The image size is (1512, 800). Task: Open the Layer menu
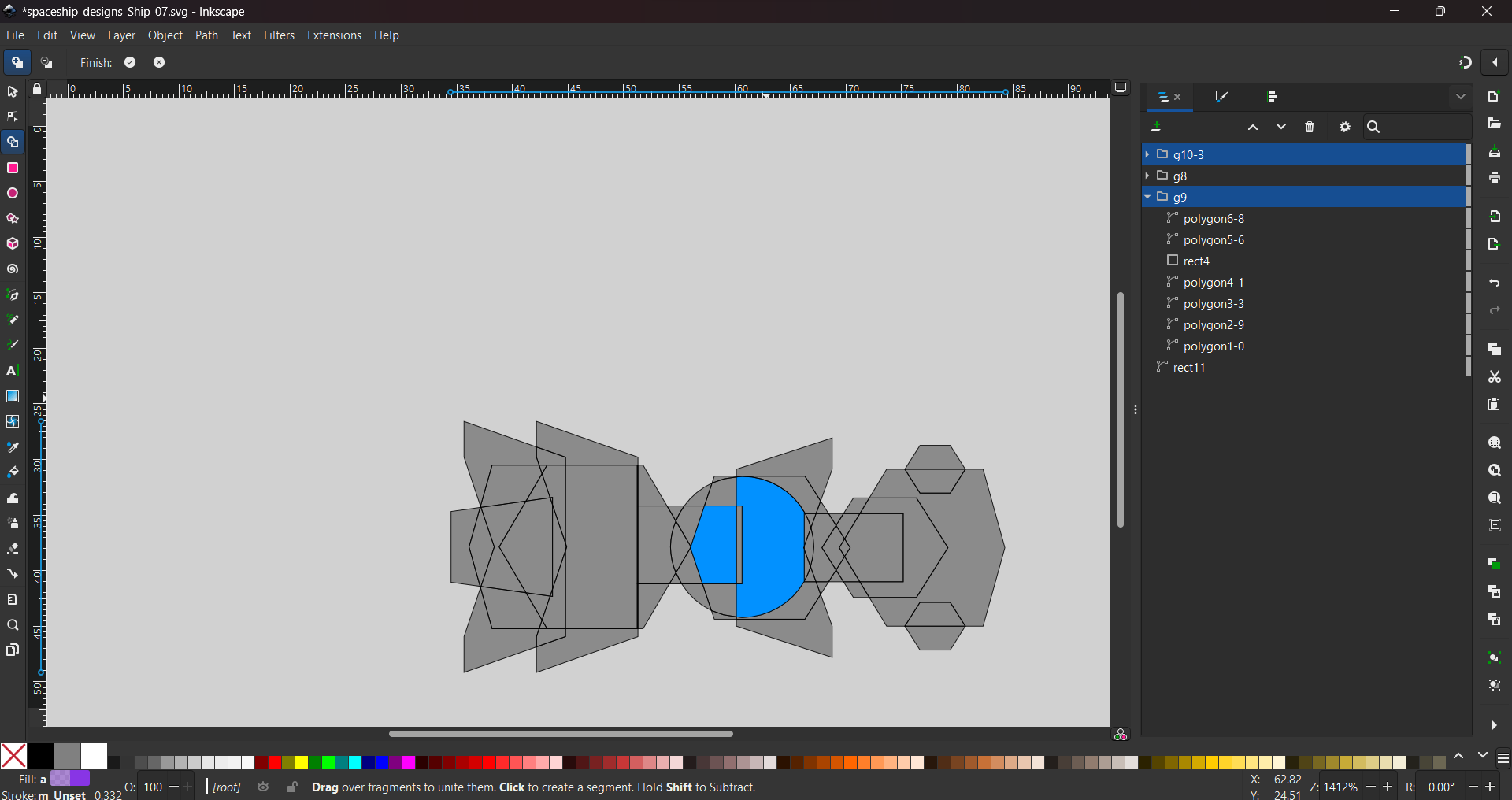click(x=121, y=35)
